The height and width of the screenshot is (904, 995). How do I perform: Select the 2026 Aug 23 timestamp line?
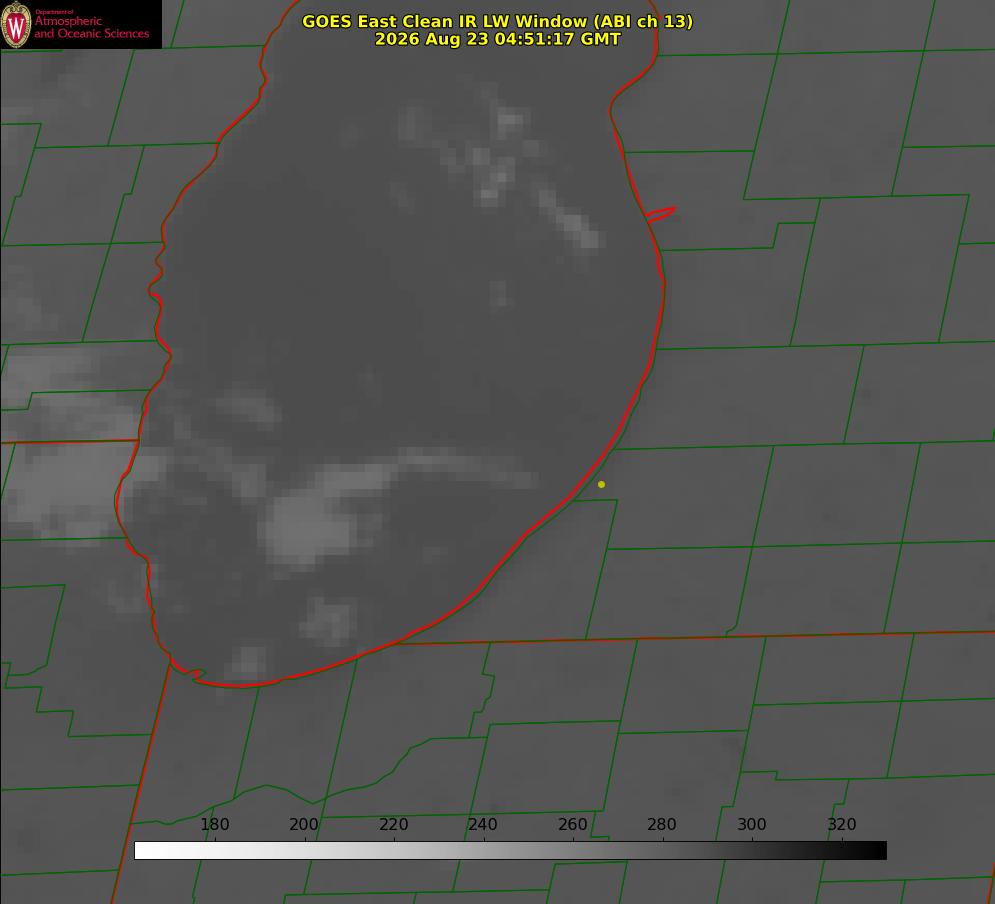point(497,39)
